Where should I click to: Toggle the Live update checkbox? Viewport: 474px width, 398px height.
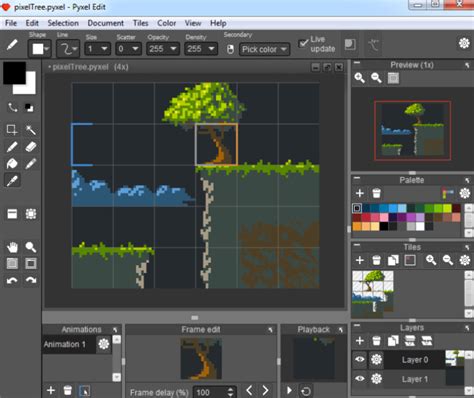coord(303,43)
